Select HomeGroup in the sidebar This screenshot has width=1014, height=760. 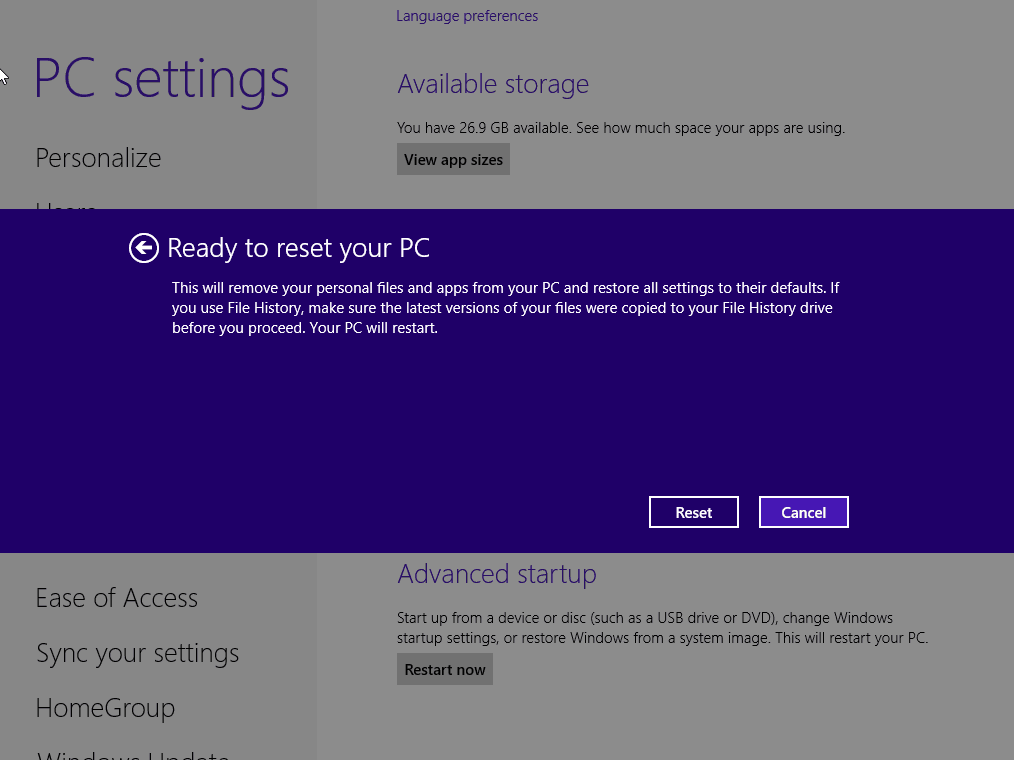(105, 707)
